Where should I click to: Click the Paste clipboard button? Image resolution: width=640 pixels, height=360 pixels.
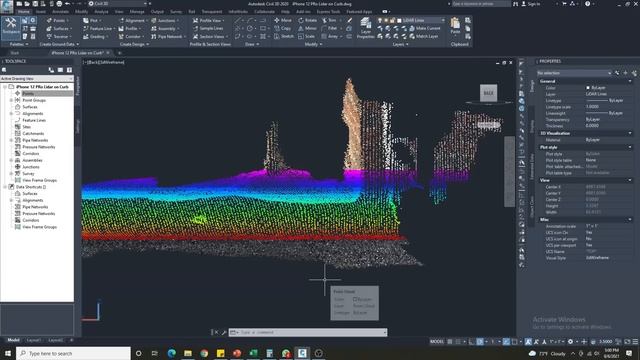pyautogui.click(x=455, y=26)
